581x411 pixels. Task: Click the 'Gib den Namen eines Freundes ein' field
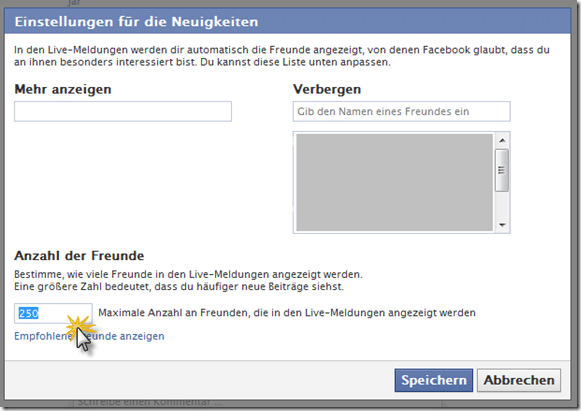(401, 111)
